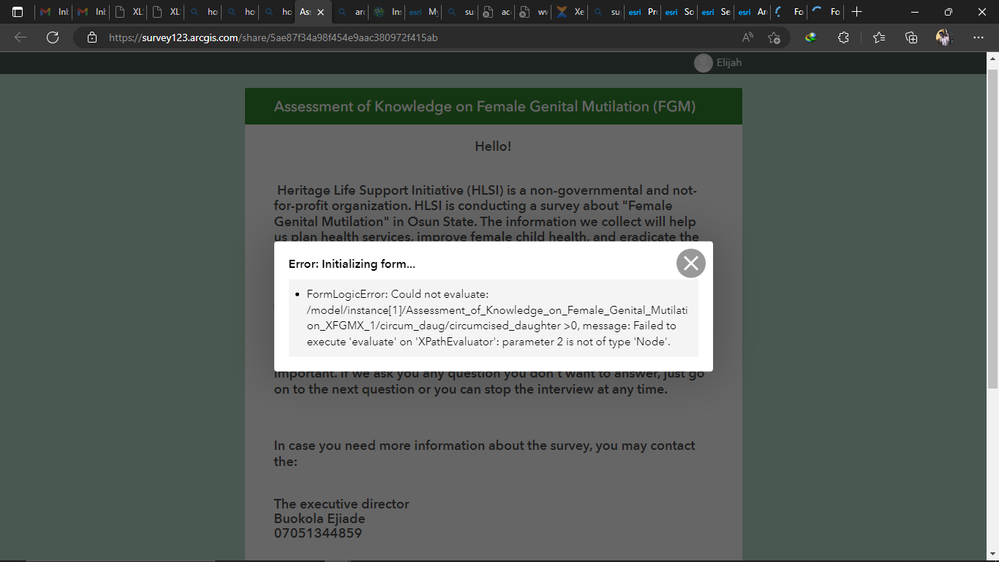Switch to the 'Ins' globe tab
The width and height of the screenshot is (999, 562).
click(x=388, y=11)
